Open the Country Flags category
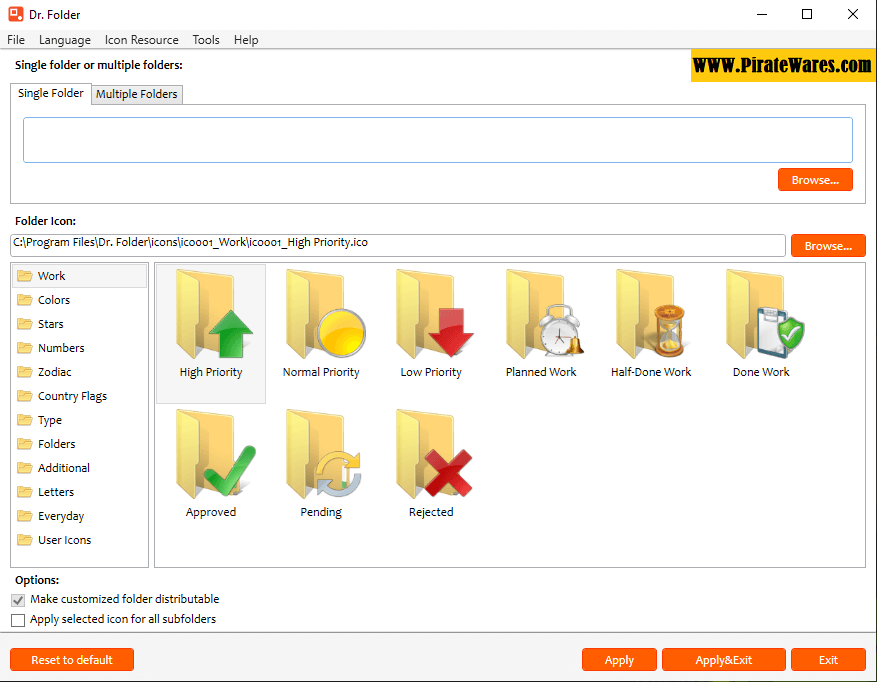Viewport: 877px width, 682px height. click(x=72, y=396)
